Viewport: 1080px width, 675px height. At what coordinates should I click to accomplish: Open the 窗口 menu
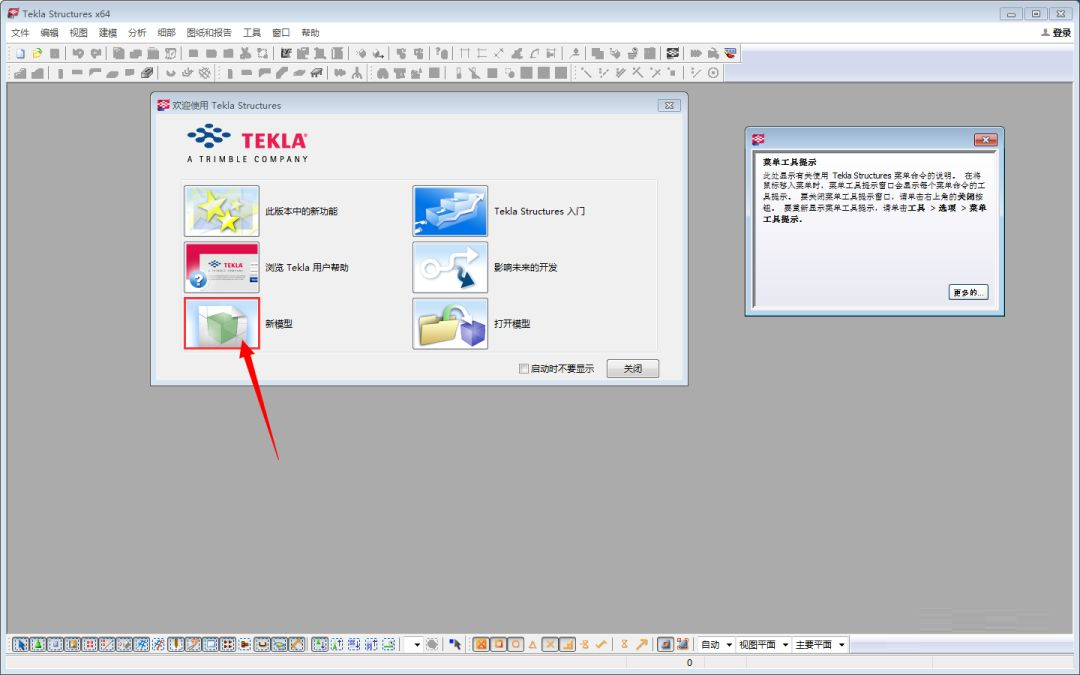click(281, 32)
